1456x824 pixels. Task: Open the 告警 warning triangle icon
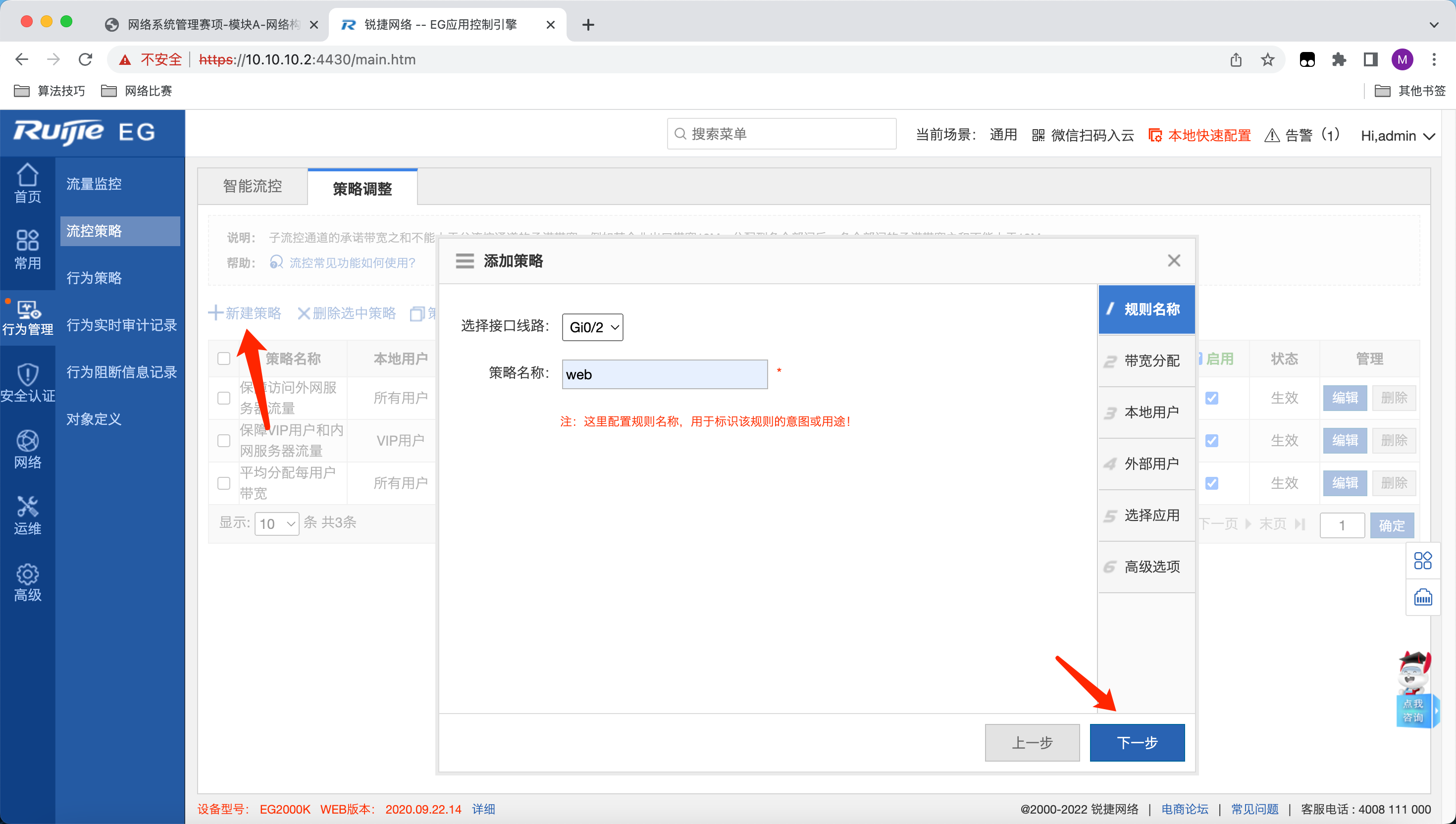(x=1272, y=135)
